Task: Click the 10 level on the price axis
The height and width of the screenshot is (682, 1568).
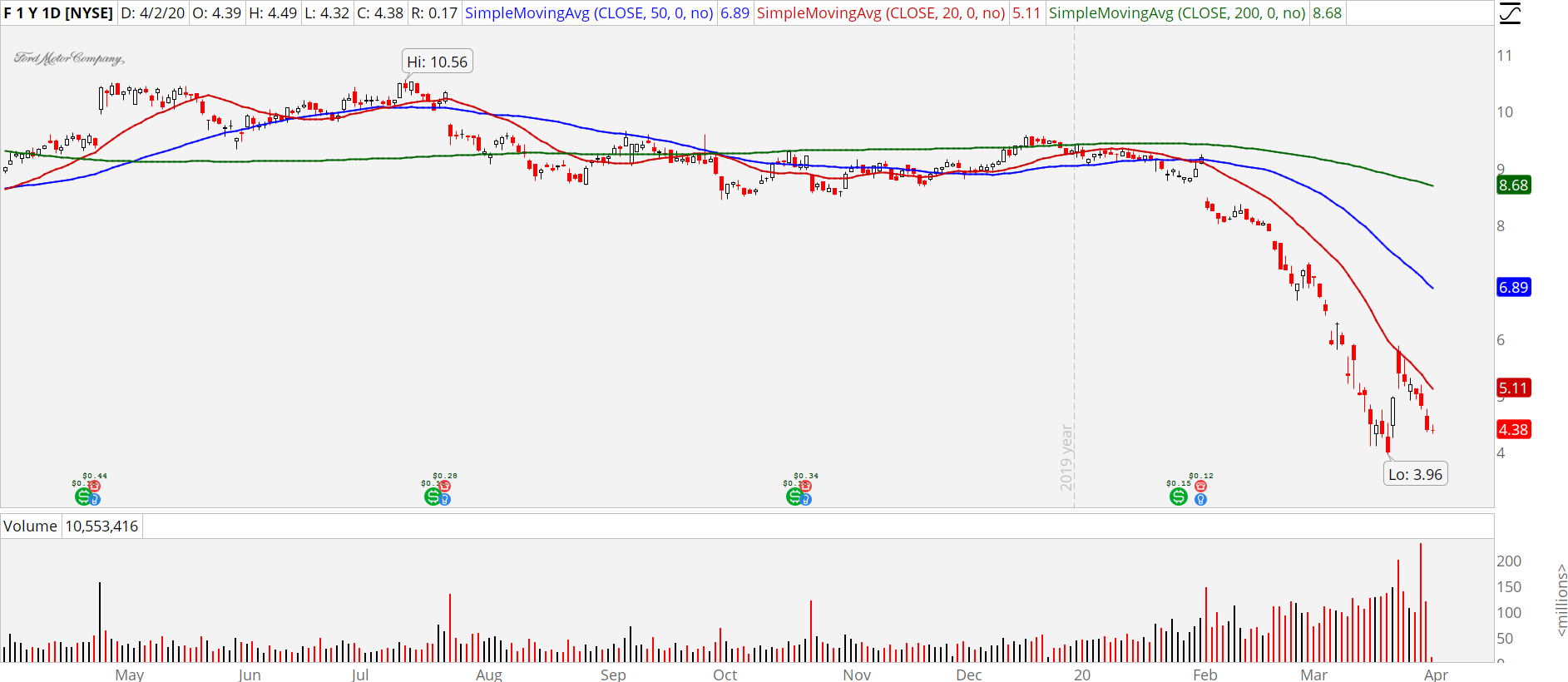Action: [1505, 112]
